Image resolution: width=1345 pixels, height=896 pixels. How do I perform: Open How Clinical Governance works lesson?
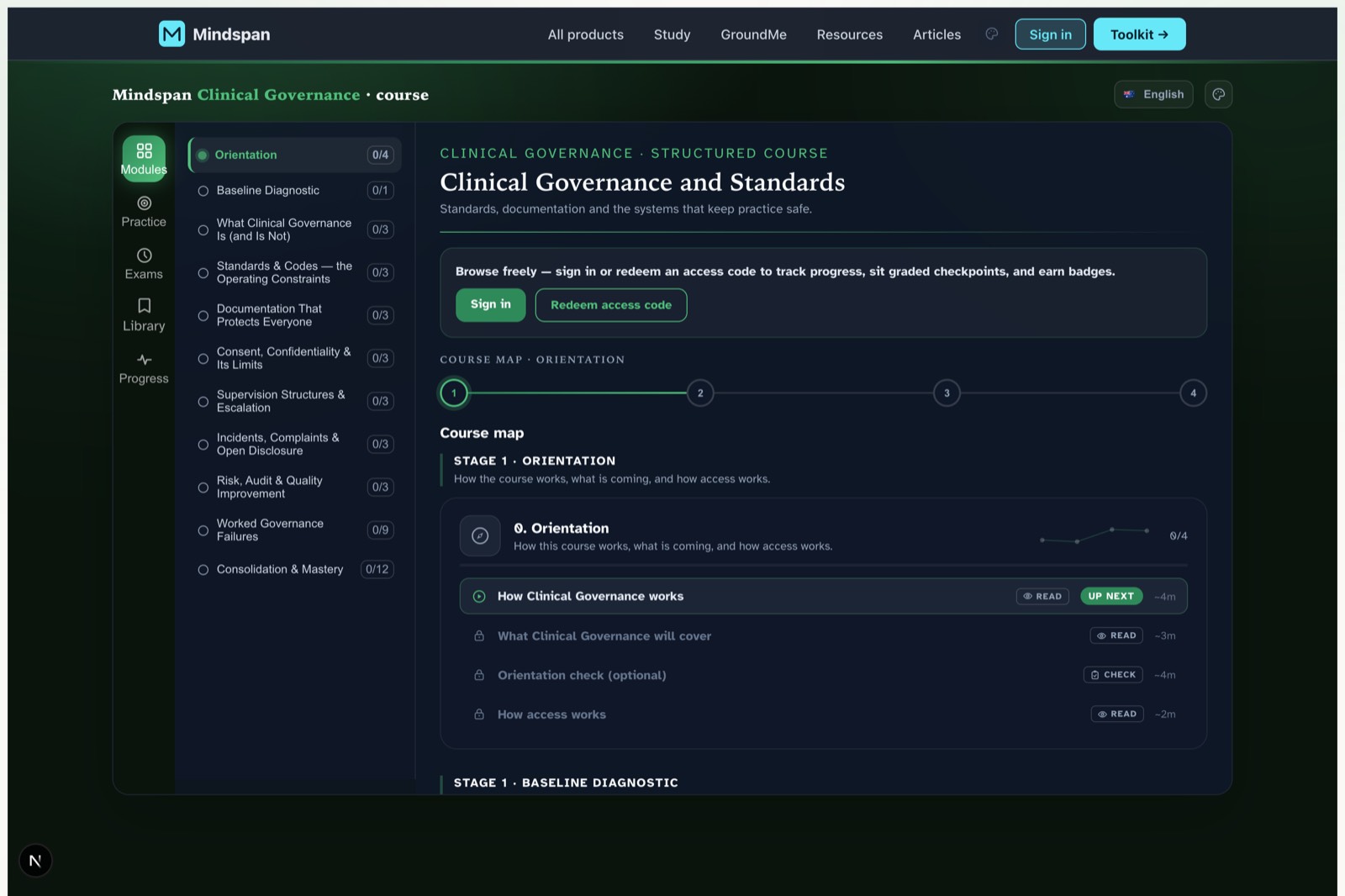(823, 596)
